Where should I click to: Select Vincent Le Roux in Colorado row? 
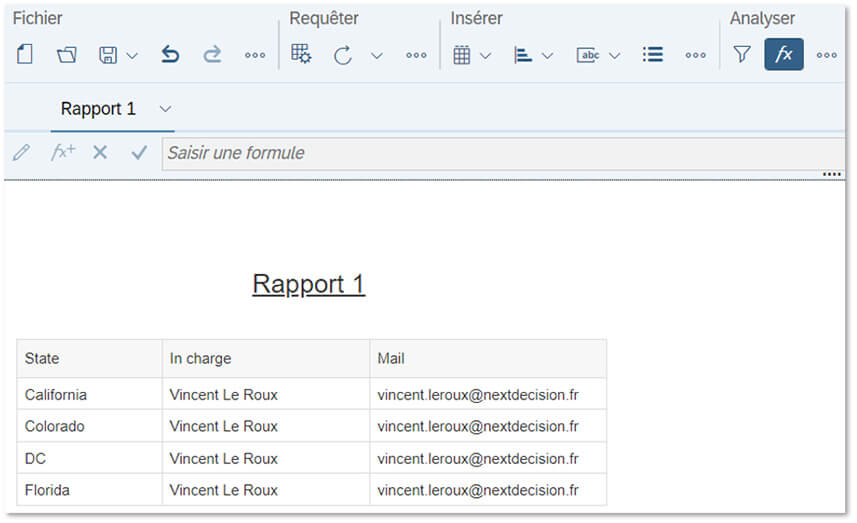[x=266, y=426]
